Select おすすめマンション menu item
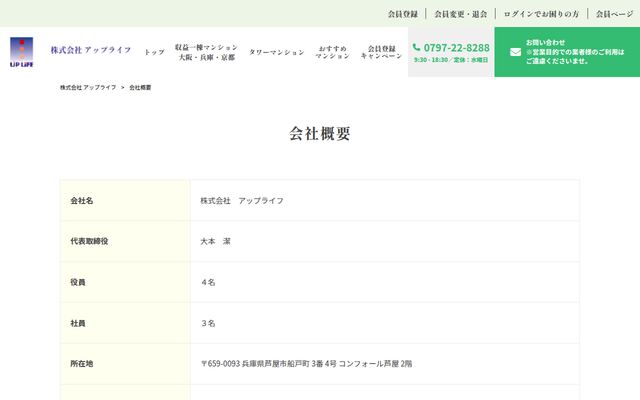This screenshot has height=400, width=640. (332, 52)
